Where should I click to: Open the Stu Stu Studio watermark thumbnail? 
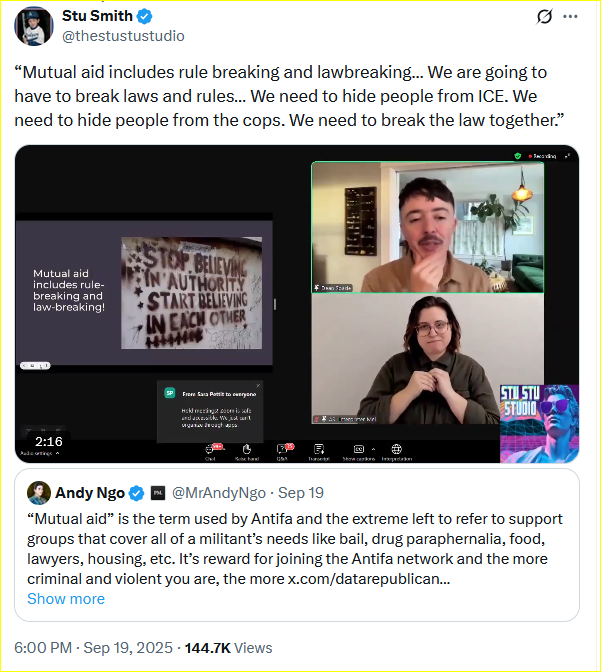[539, 423]
